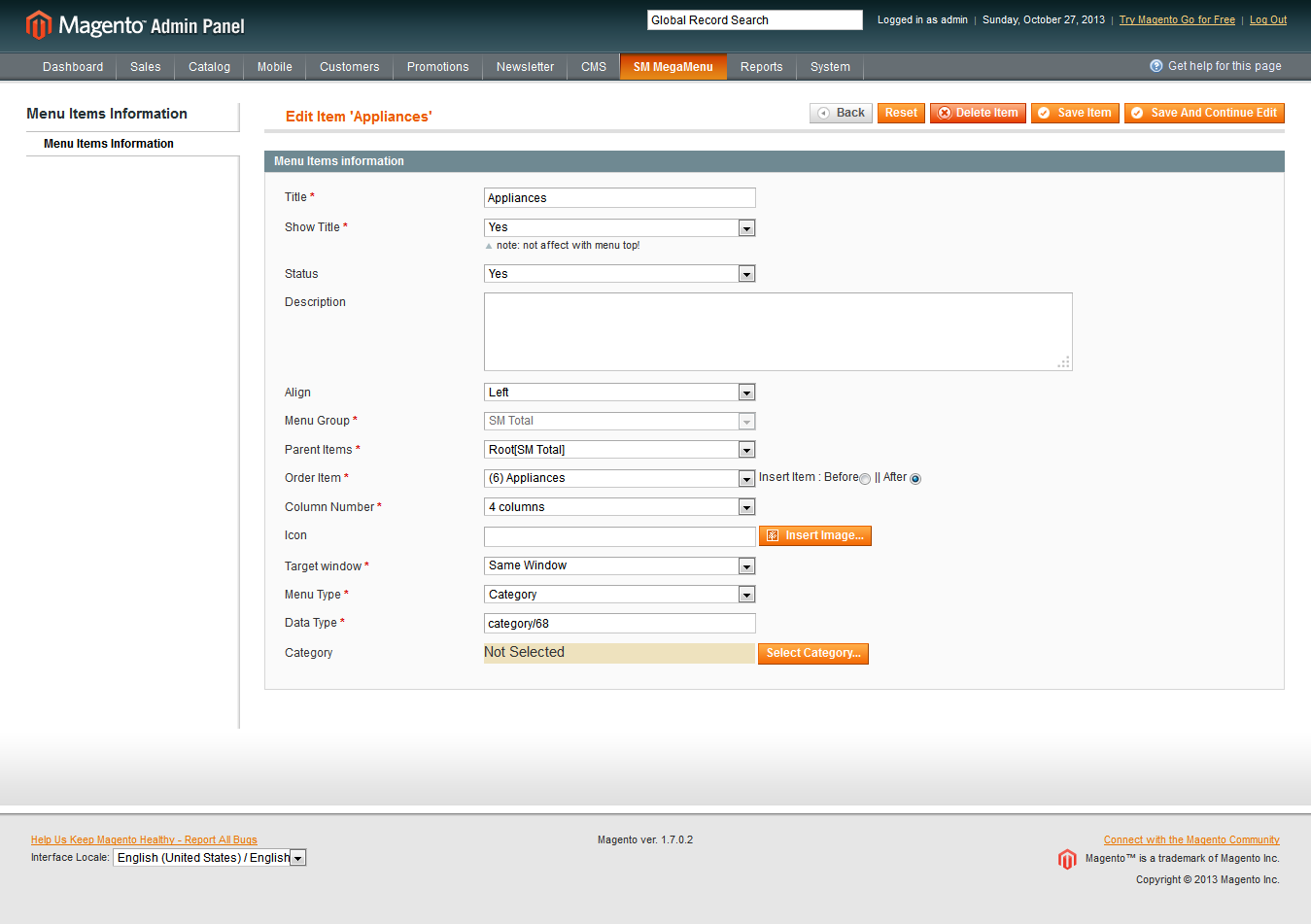Open the Column Number dropdown

[620, 507]
